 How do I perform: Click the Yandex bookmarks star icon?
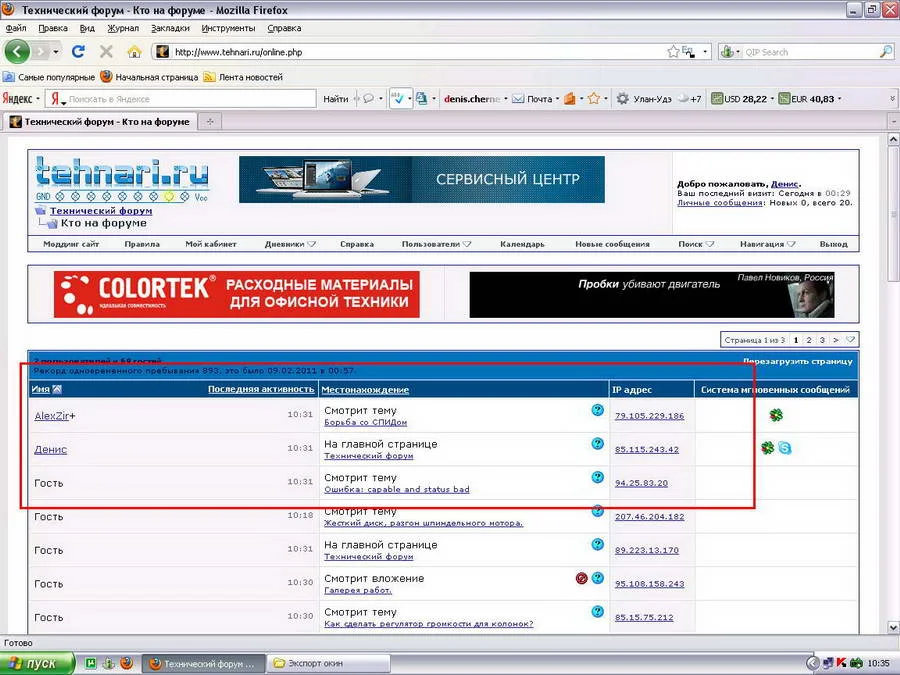click(594, 99)
